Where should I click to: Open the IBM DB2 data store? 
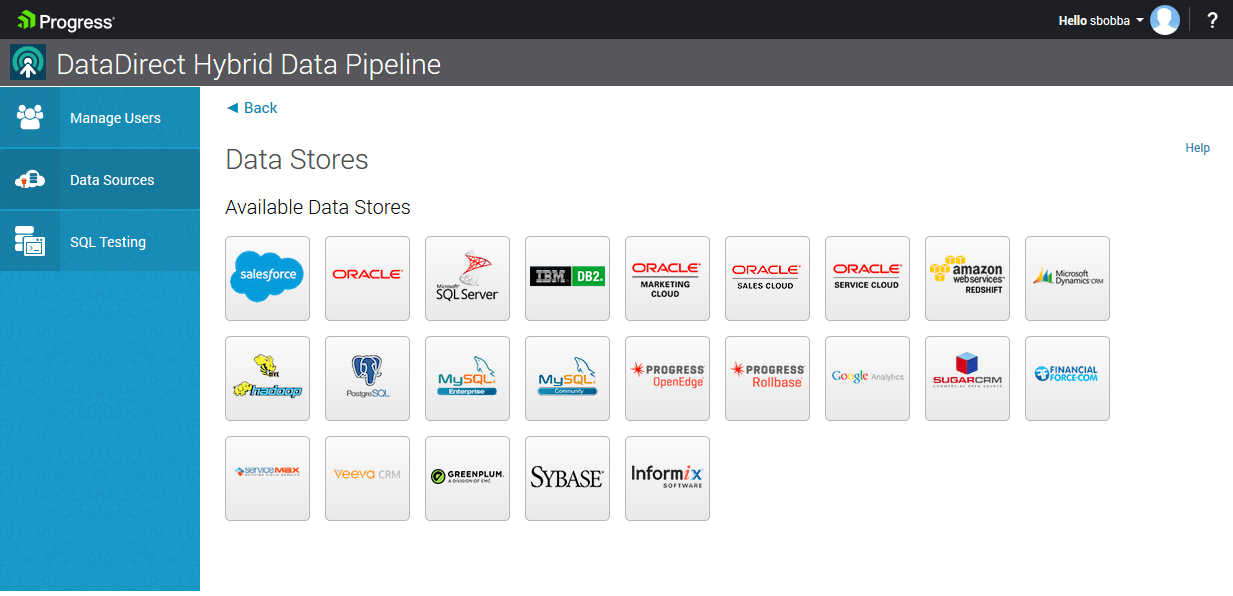tap(567, 278)
